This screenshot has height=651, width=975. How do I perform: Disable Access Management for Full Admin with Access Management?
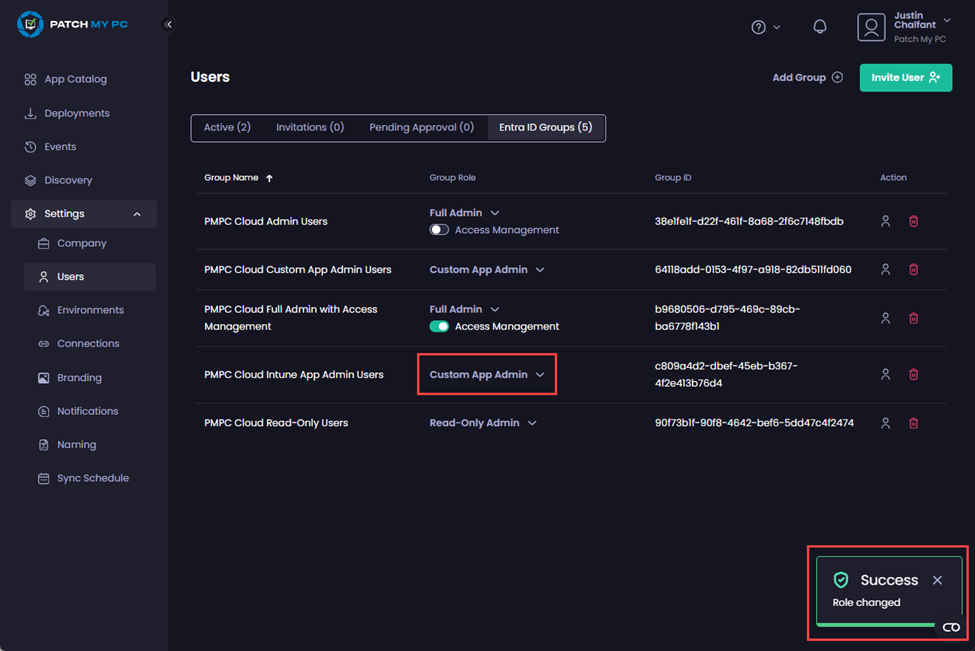tap(439, 326)
